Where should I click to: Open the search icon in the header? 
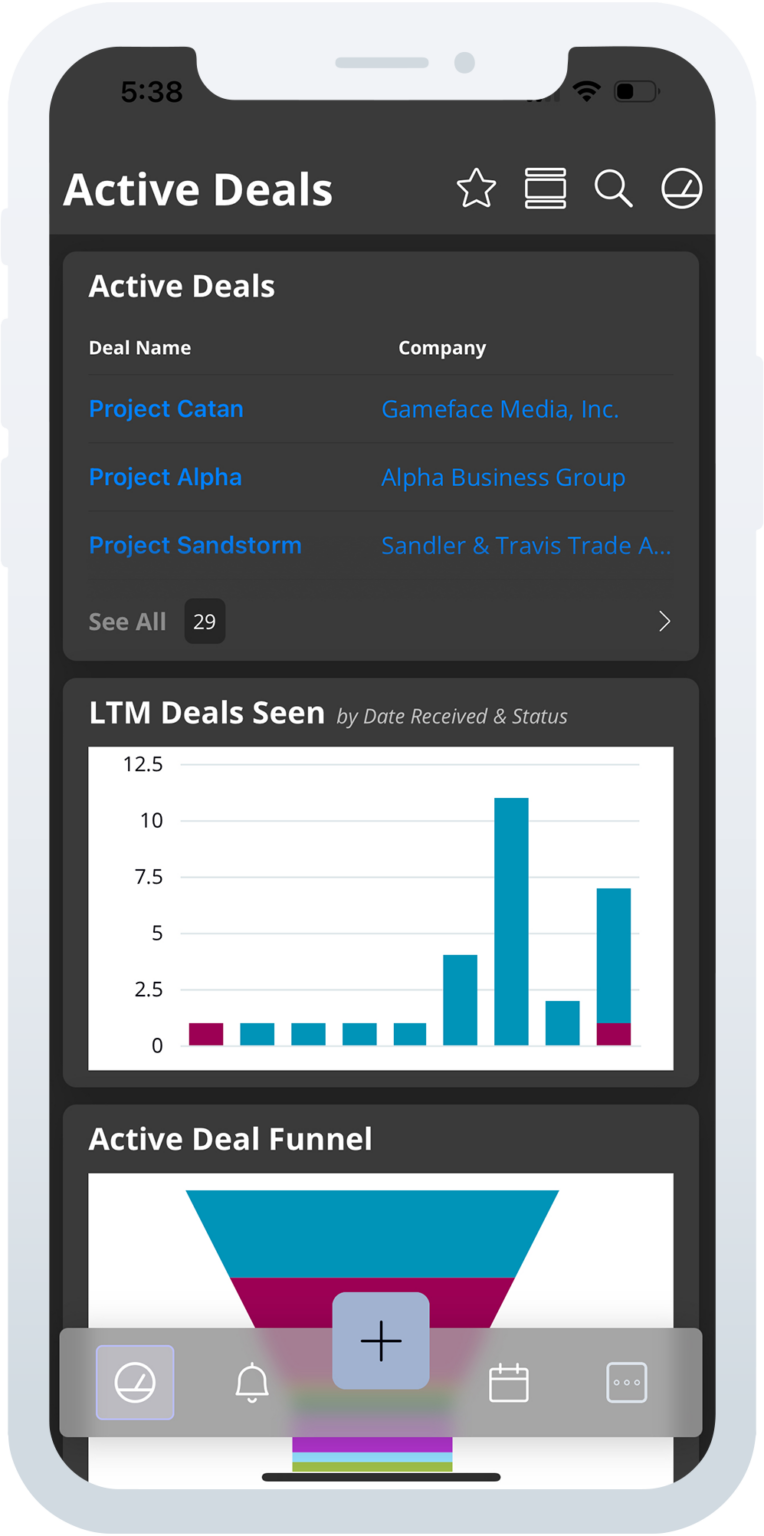[x=614, y=188]
